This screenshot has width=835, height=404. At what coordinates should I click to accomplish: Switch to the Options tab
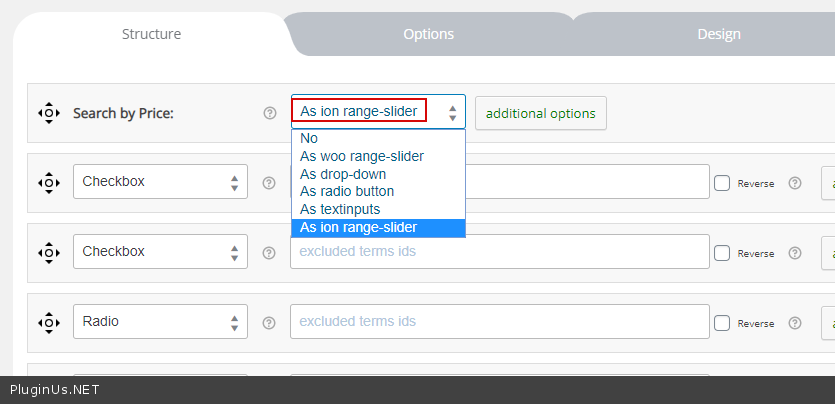(428, 34)
